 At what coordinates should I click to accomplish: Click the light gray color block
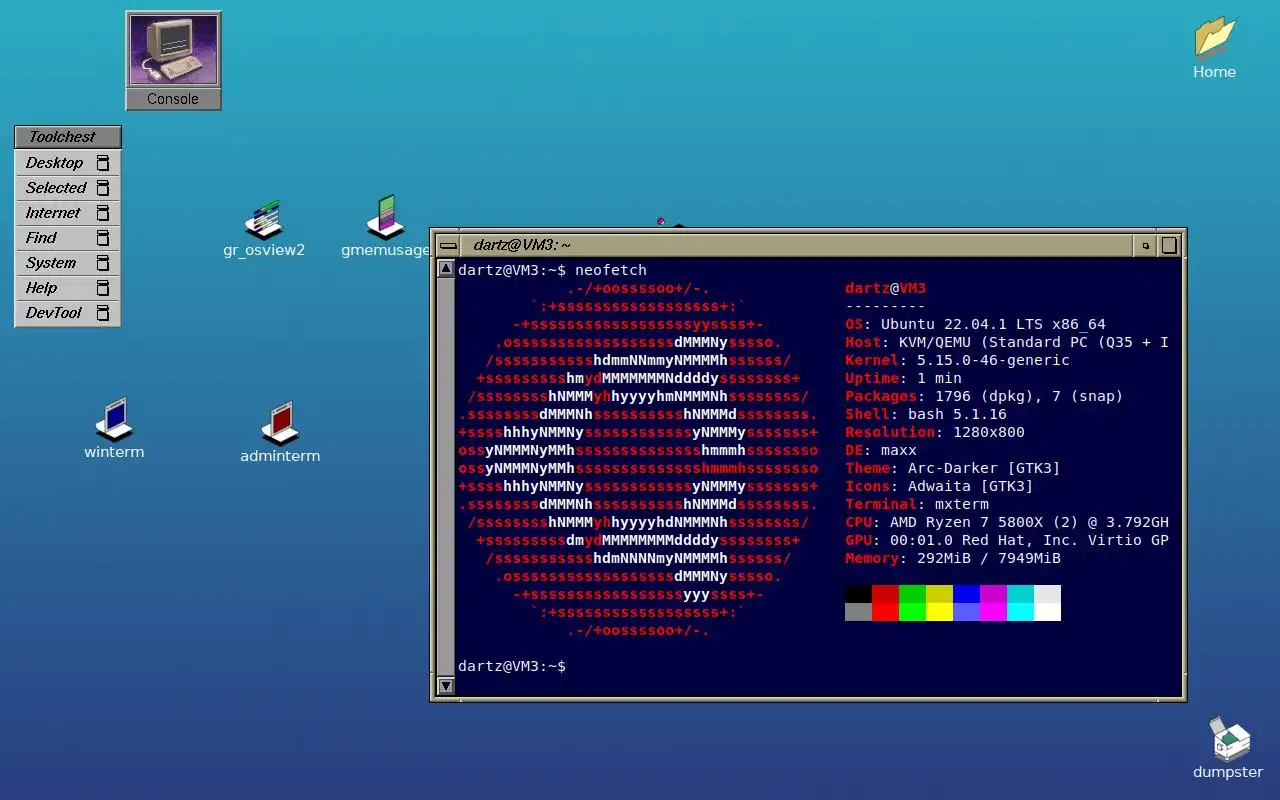(1047, 594)
